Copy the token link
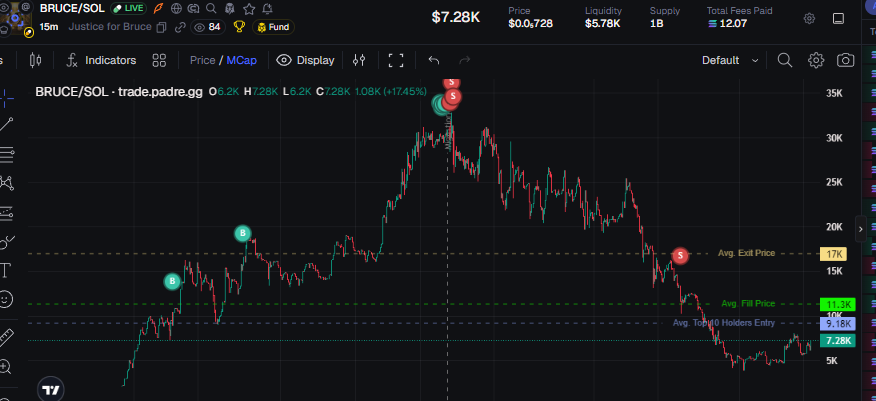The image size is (876, 401). coord(180,27)
